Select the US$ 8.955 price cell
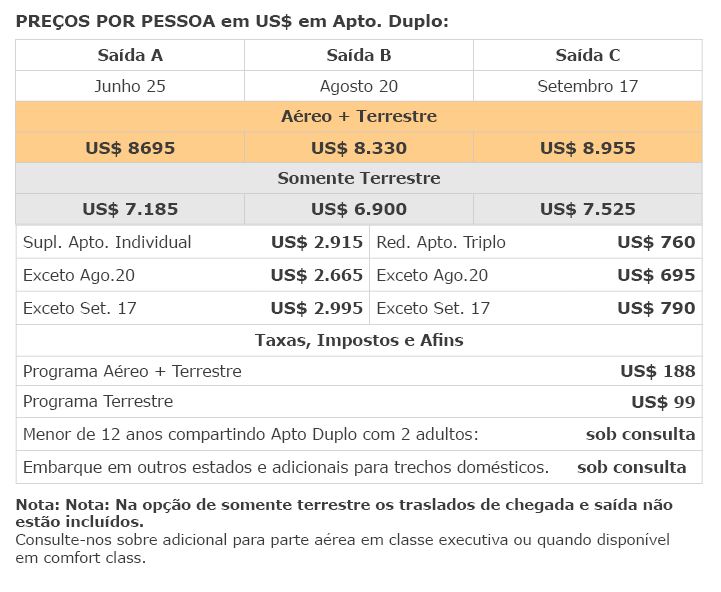The image size is (721, 592). pos(588,148)
